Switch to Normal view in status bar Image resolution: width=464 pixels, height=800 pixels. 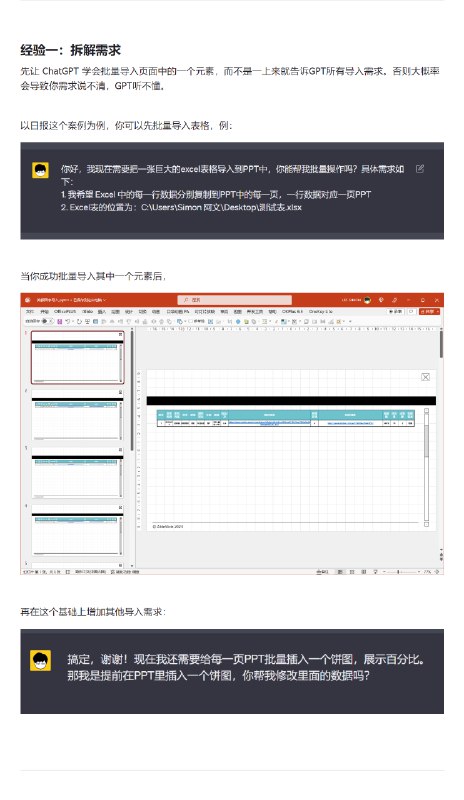coord(339,572)
